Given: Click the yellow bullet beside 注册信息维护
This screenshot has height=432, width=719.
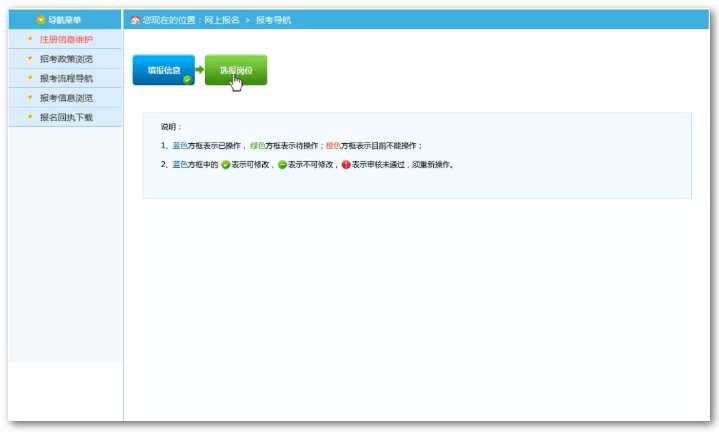Looking at the screenshot, I should pos(30,39).
